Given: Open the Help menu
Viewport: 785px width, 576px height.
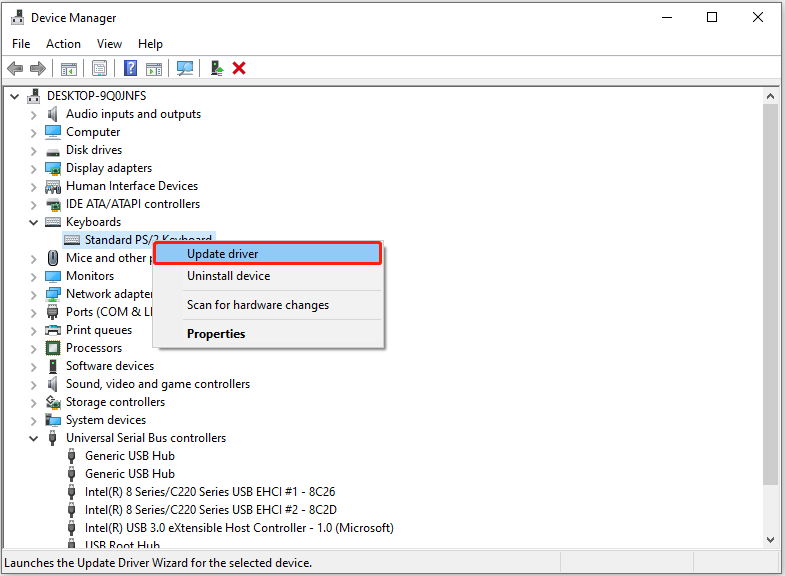Looking at the screenshot, I should coord(150,44).
